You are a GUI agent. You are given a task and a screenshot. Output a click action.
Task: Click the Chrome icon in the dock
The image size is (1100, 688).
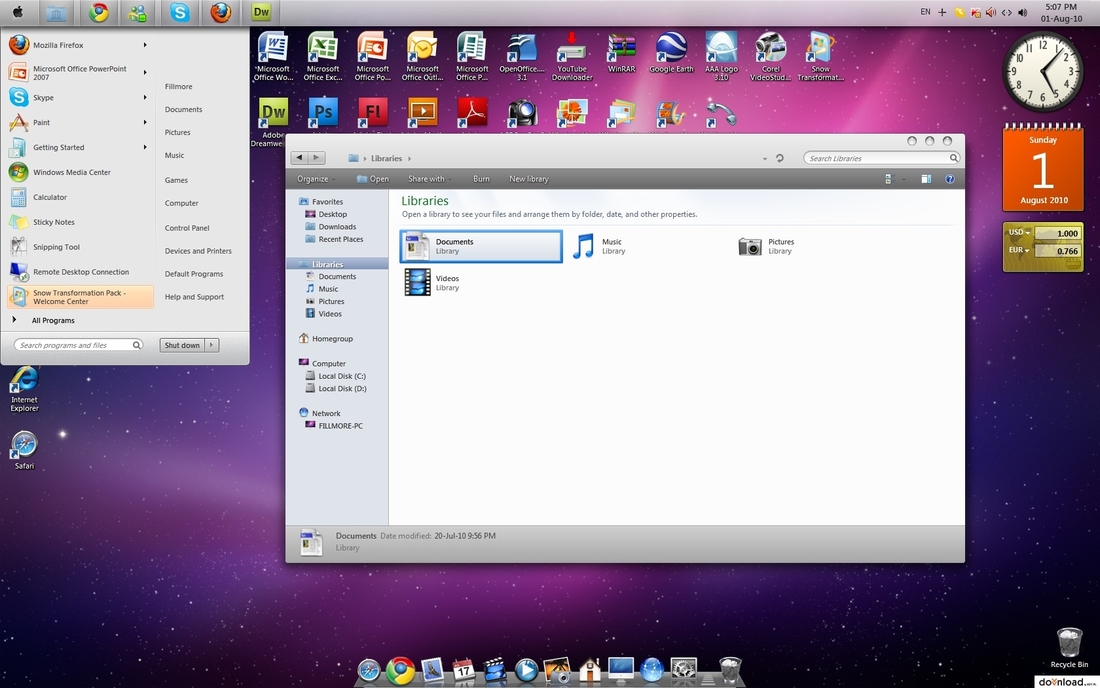(x=400, y=670)
